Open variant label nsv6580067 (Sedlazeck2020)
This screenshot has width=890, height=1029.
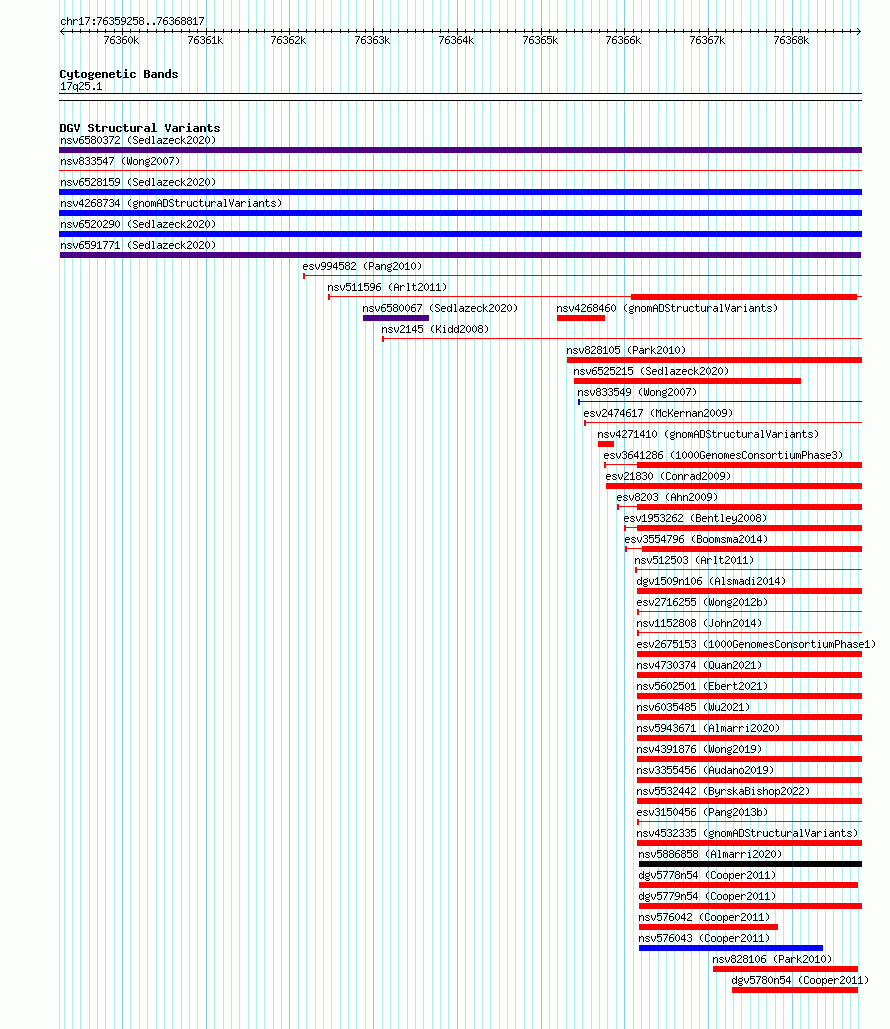(x=440, y=308)
